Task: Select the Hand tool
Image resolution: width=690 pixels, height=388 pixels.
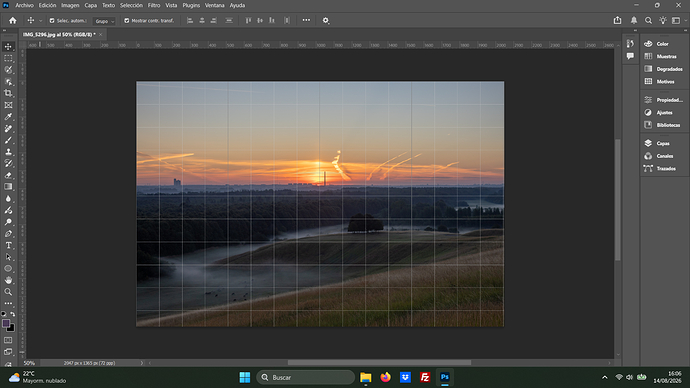Action: click(8, 280)
